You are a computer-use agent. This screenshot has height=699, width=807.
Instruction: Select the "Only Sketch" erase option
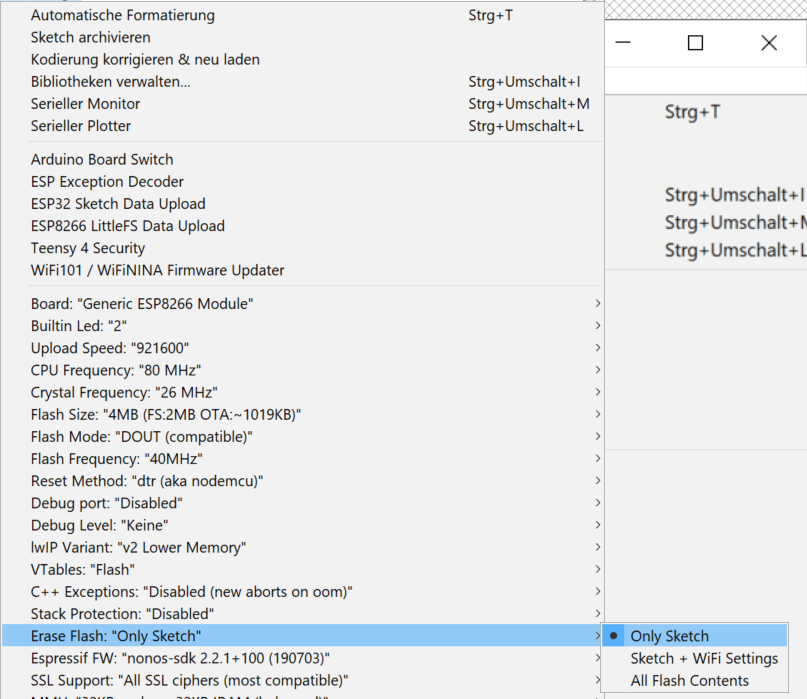point(669,636)
